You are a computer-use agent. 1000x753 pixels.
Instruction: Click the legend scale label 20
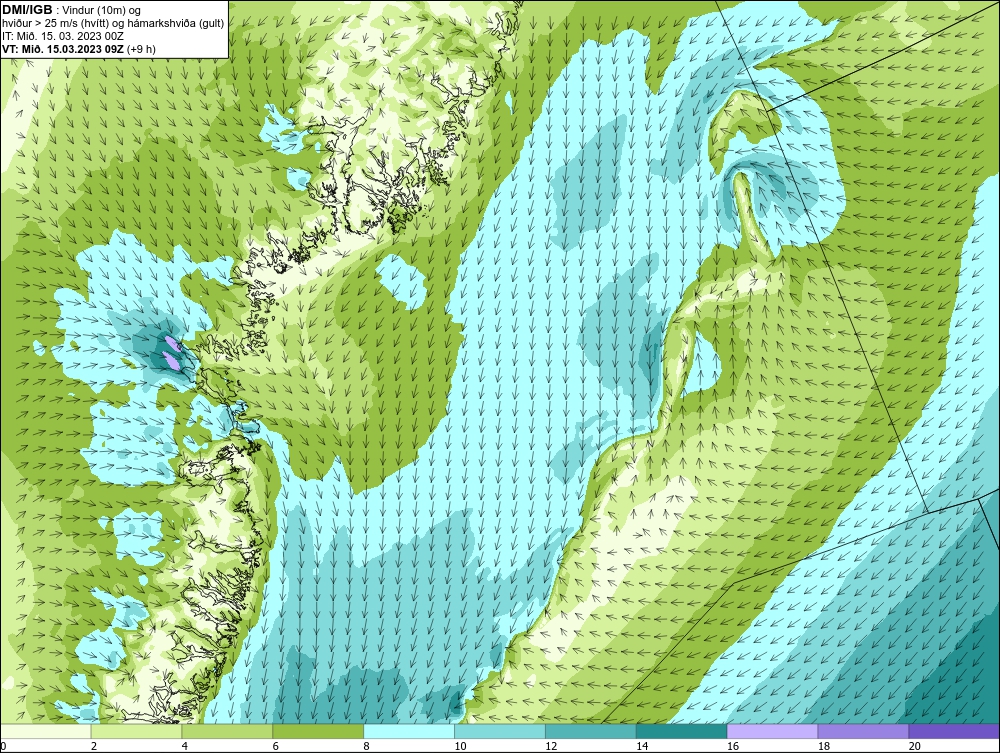click(x=915, y=746)
